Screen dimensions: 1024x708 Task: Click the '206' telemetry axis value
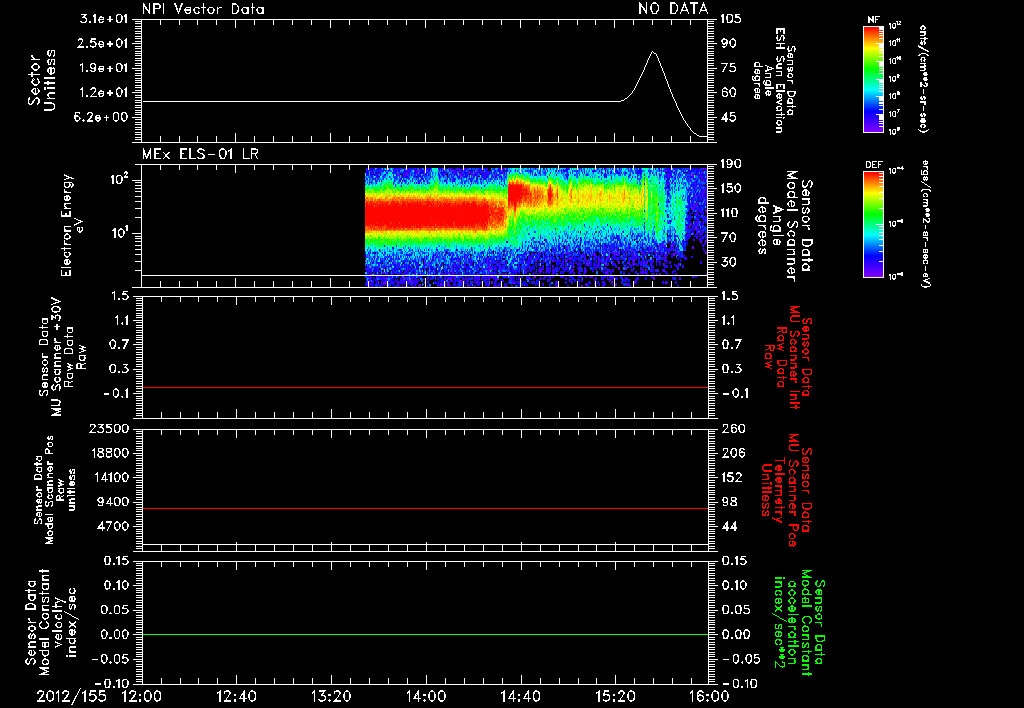click(x=731, y=453)
